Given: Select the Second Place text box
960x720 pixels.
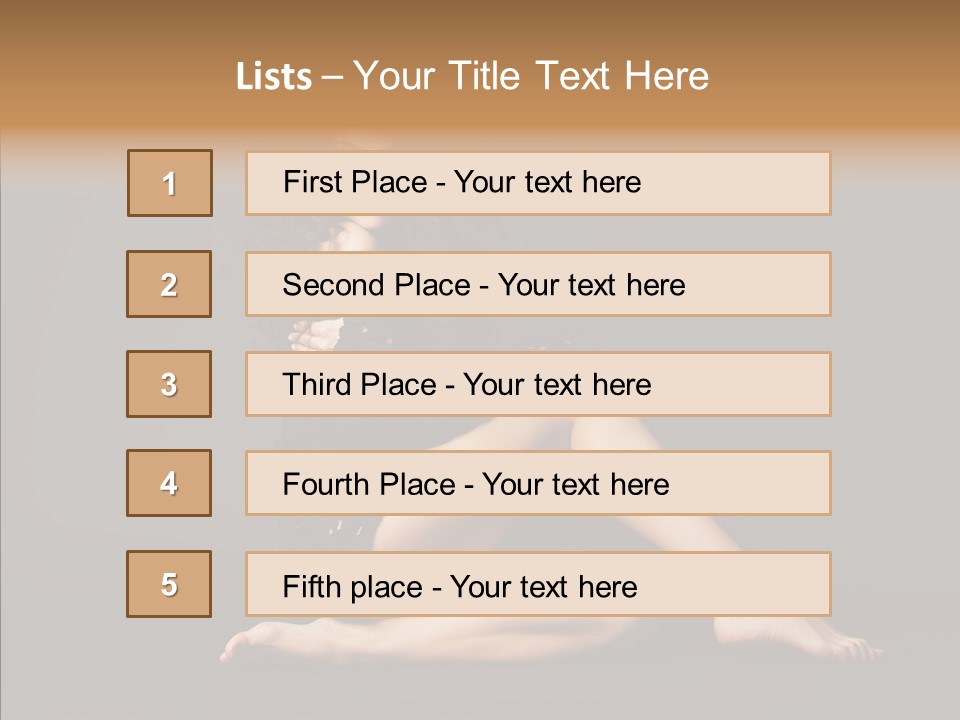Looking at the screenshot, I should [x=538, y=284].
